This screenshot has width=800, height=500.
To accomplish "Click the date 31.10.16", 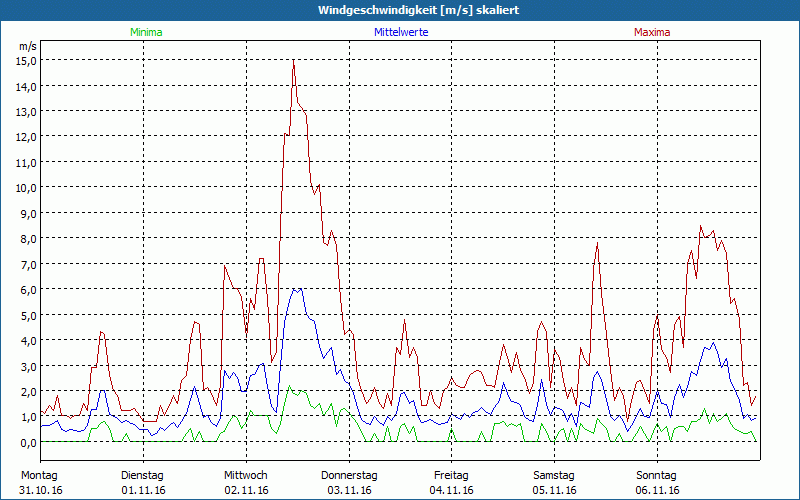I will [x=41, y=490].
